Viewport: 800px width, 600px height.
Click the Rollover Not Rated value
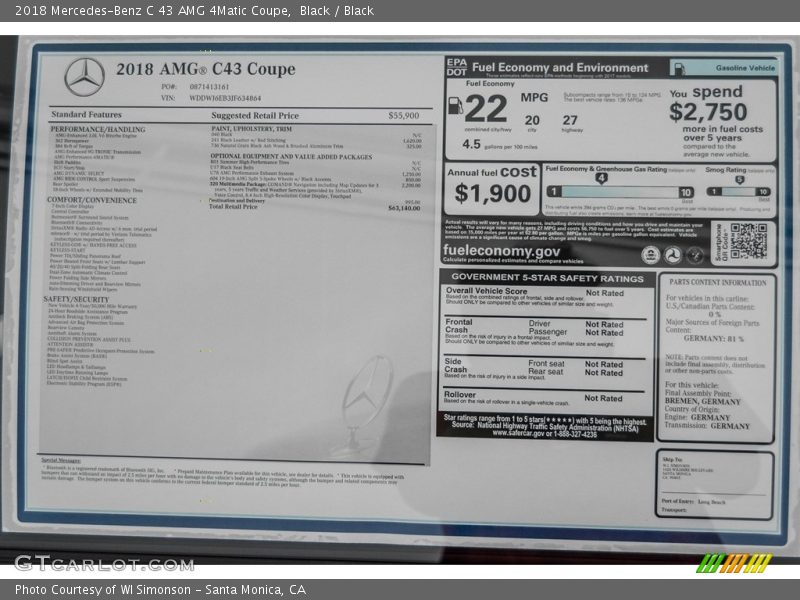(x=604, y=398)
